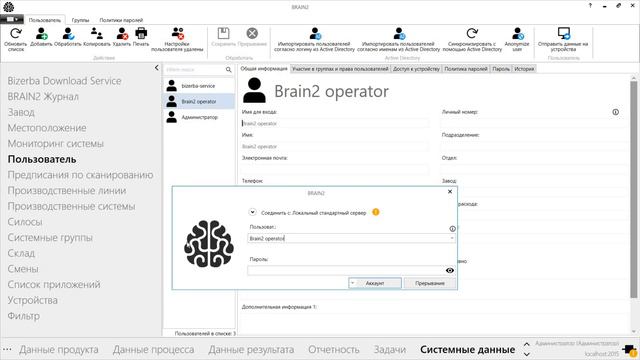Add a new user with Добавить
Screen dimensions: 640x360
(x=41, y=37)
